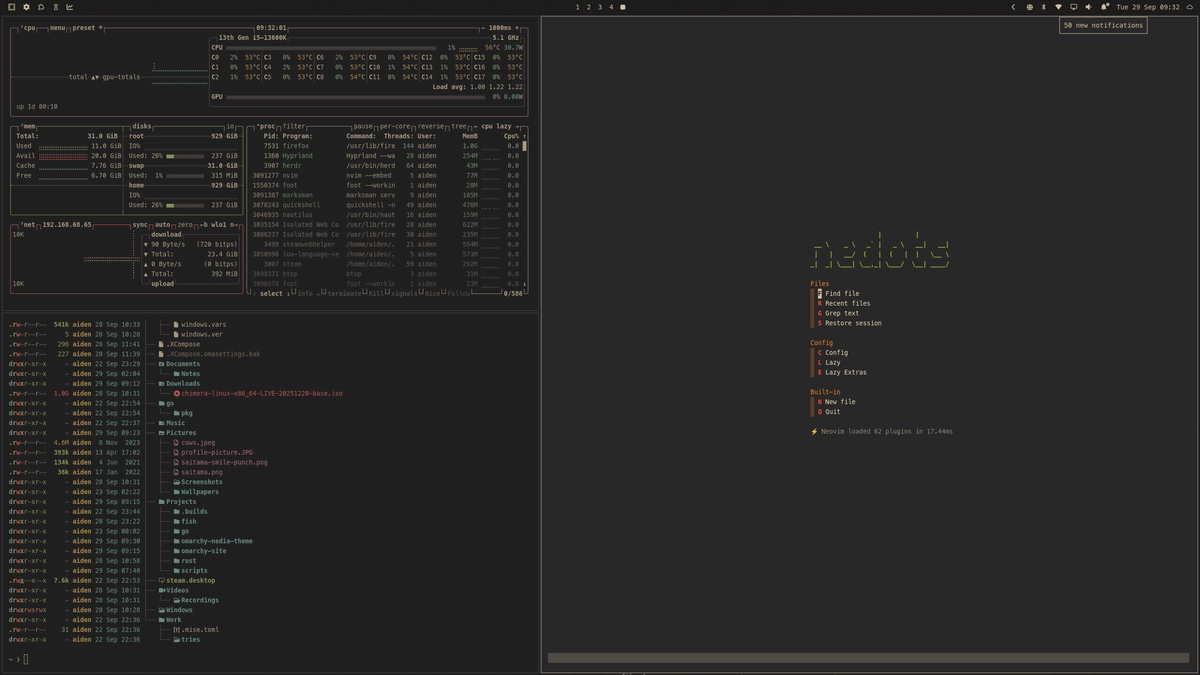Click the Neovim command line bar
The height and width of the screenshot is (675, 1200).
pos(867,658)
